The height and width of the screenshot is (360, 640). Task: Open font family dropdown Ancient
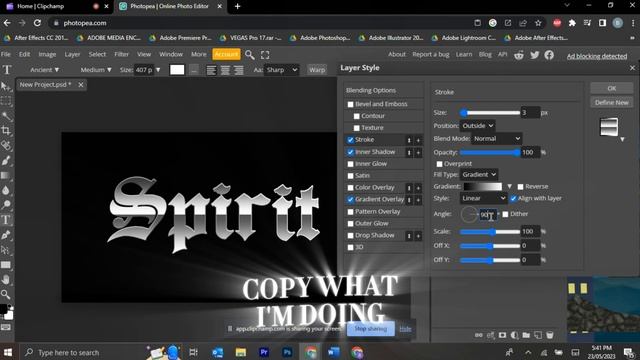pos(44,70)
